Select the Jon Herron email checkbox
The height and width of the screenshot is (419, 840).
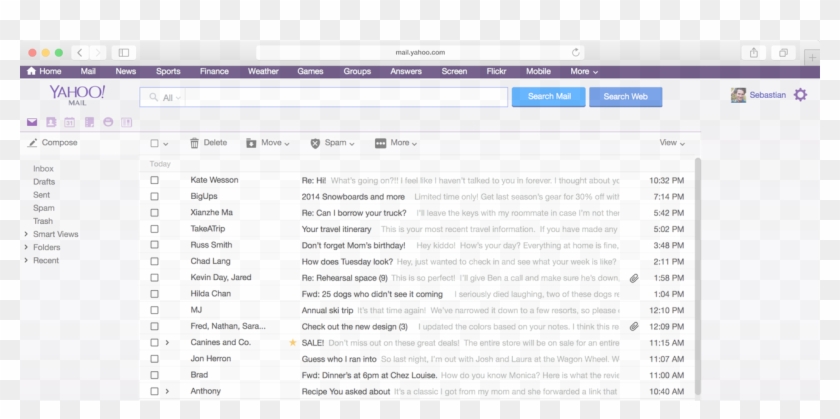click(154, 358)
